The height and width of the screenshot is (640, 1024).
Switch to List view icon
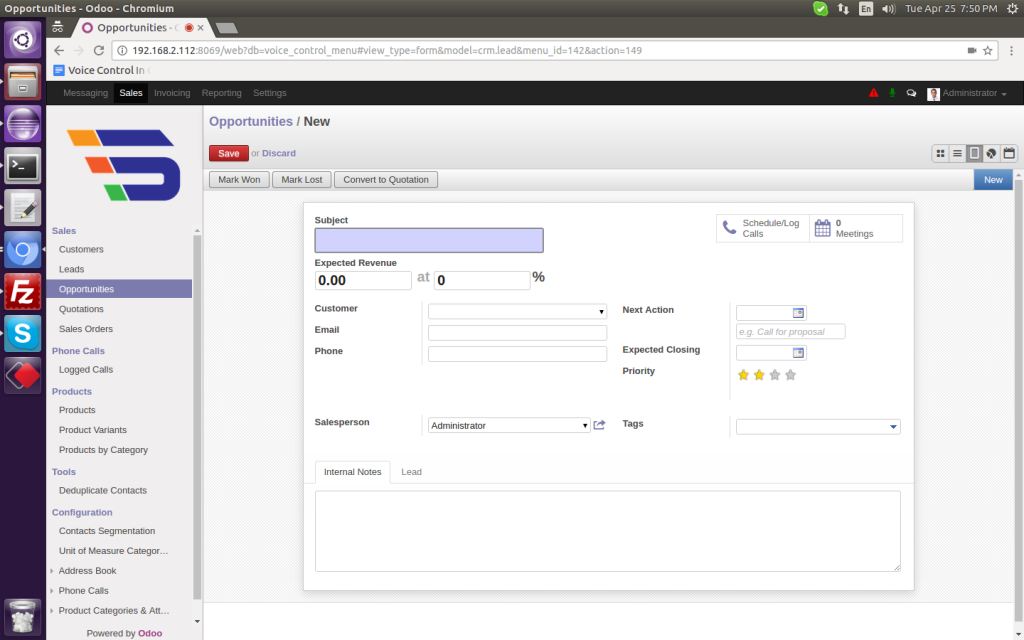957,153
